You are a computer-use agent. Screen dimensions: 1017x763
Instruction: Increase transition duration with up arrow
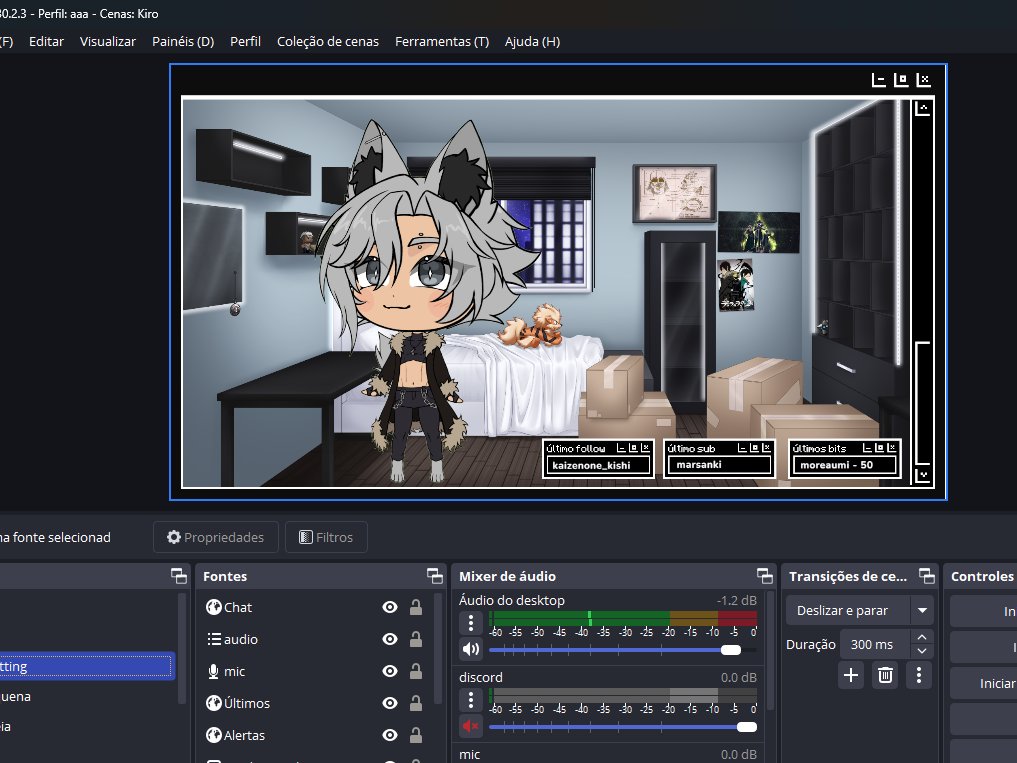[922, 637]
